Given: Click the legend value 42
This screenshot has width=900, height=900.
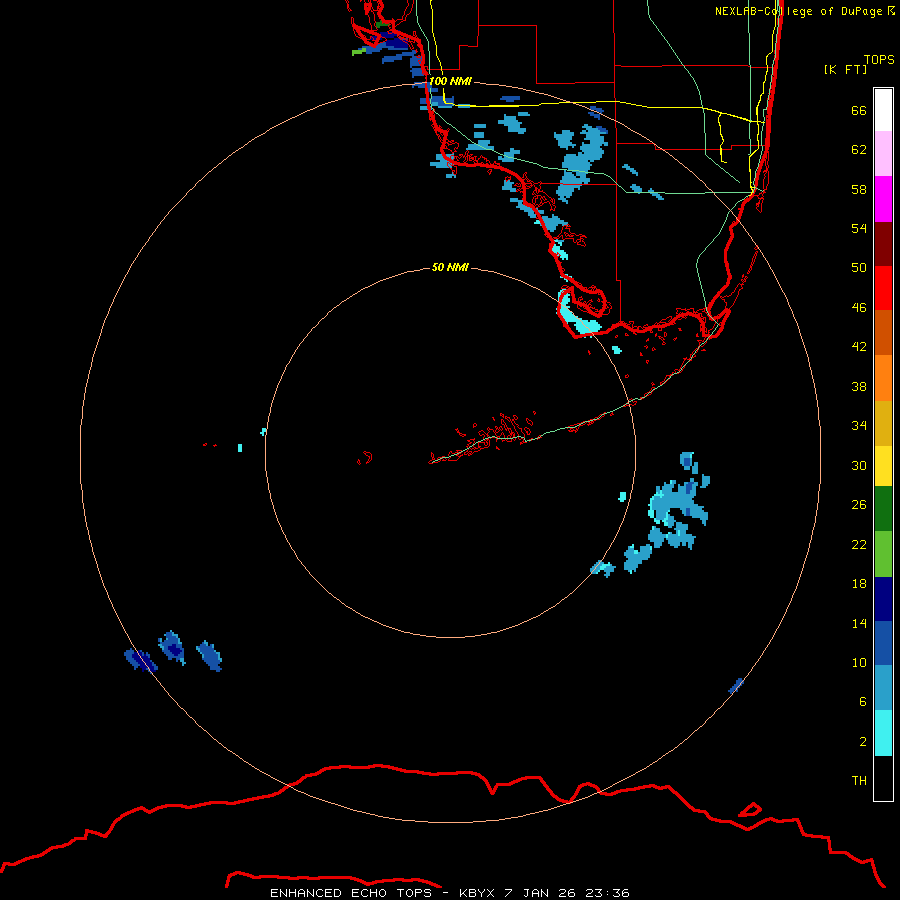Looking at the screenshot, I should pos(859,346).
